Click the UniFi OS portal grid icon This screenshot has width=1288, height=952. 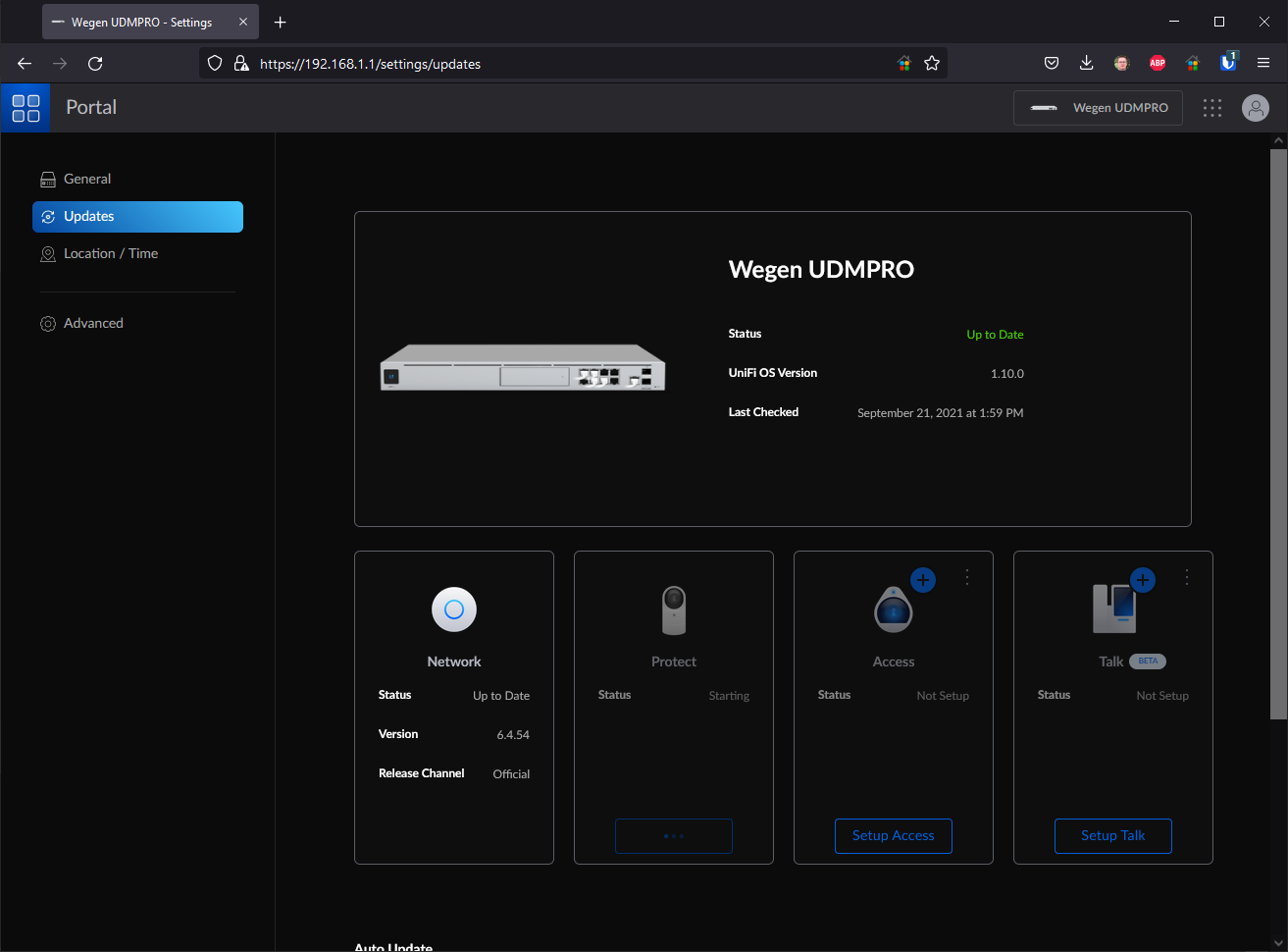[26, 108]
